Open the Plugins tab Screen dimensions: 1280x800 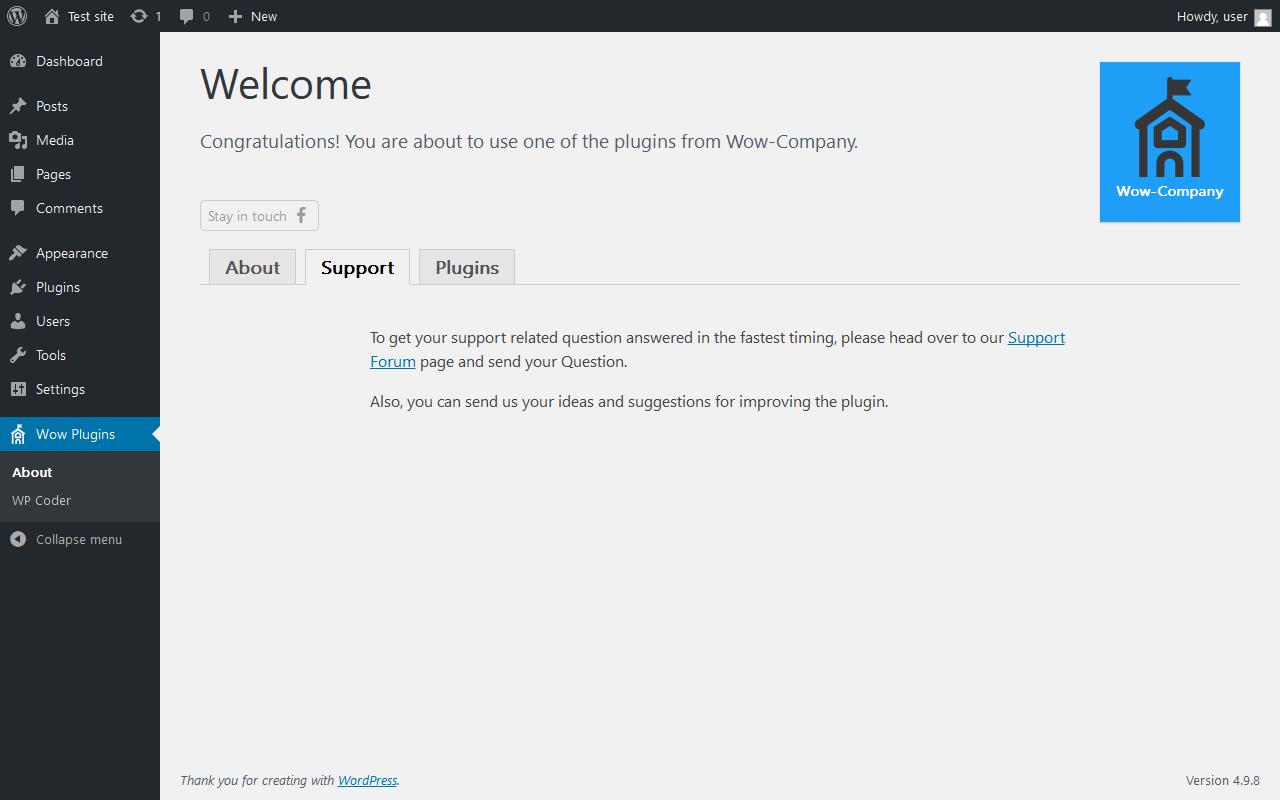pyautogui.click(x=467, y=267)
